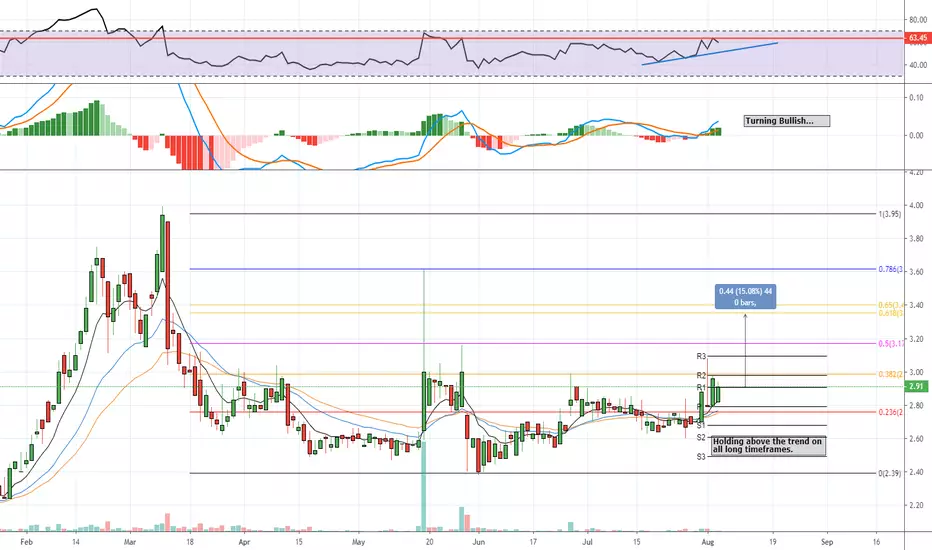Screen dimensions: 932x550
Task: Click the R1 pivot resistance label
Action: pos(701,388)
